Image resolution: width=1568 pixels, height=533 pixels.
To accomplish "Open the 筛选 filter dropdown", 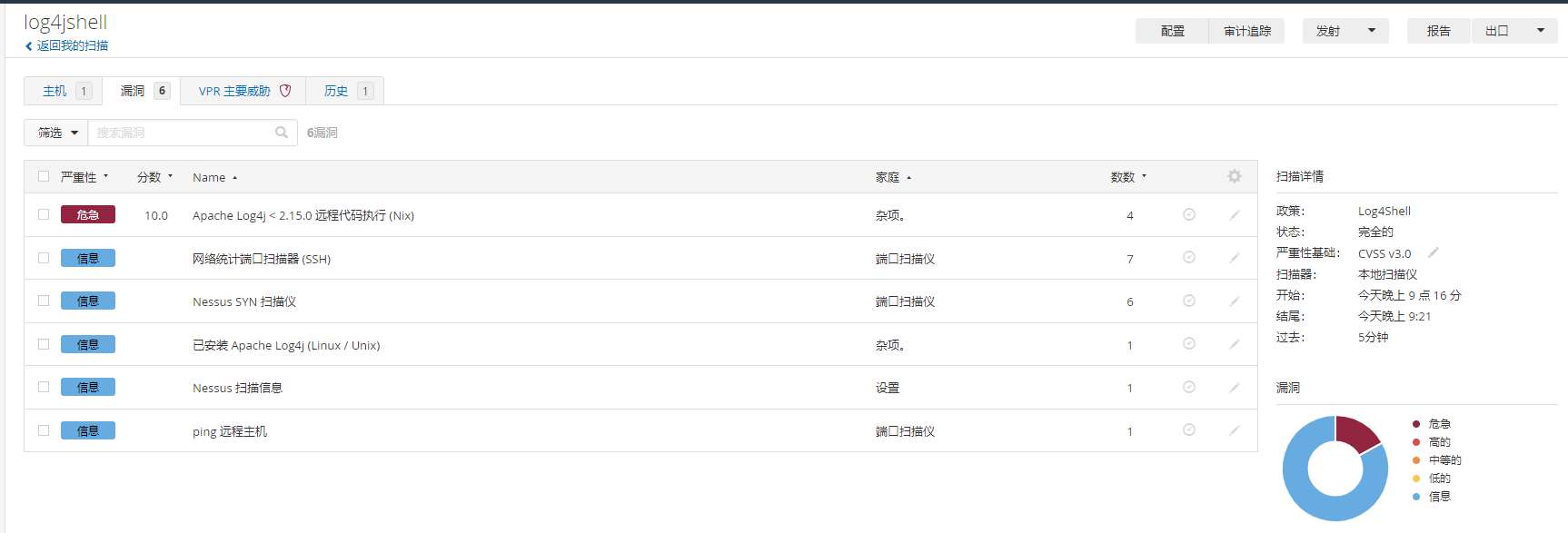I will click(x=56, y=133).
